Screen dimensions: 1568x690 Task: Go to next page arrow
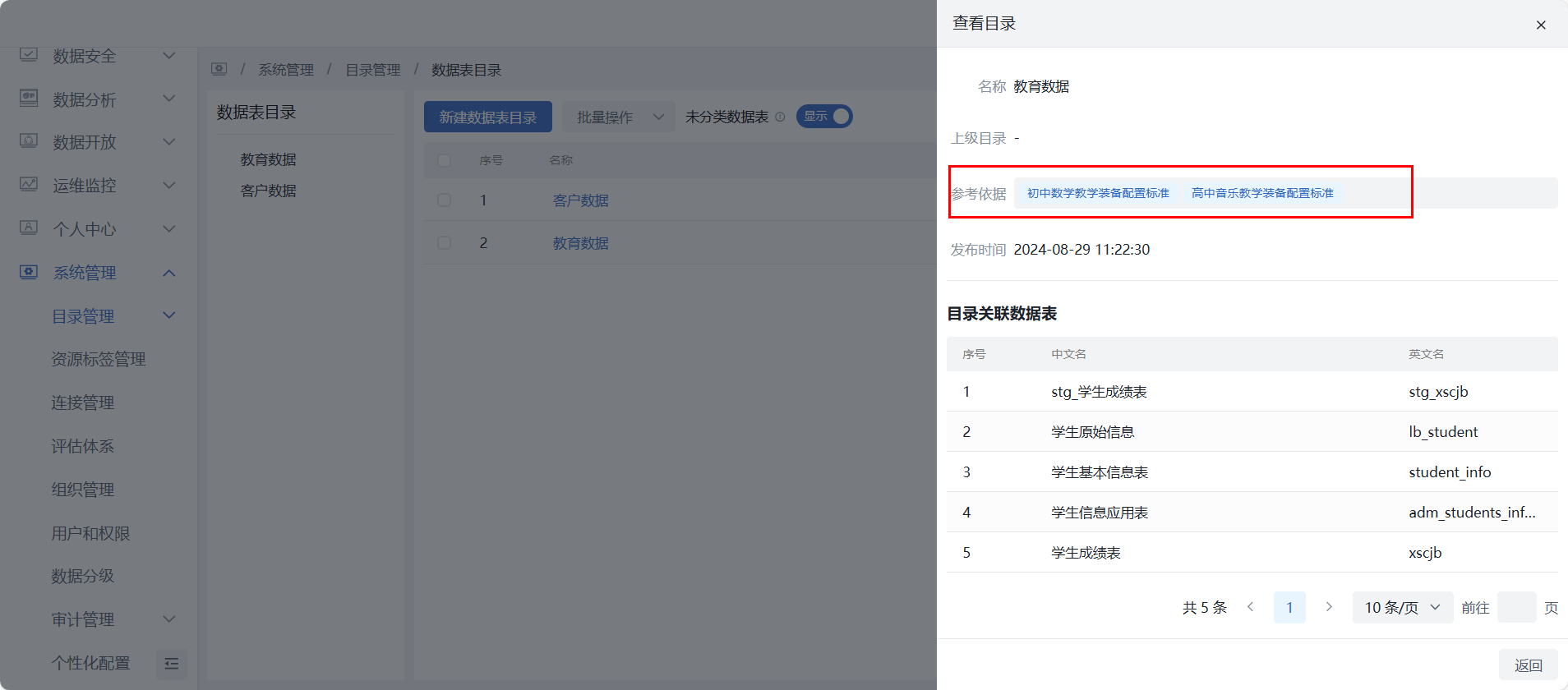coord(1329,607)
